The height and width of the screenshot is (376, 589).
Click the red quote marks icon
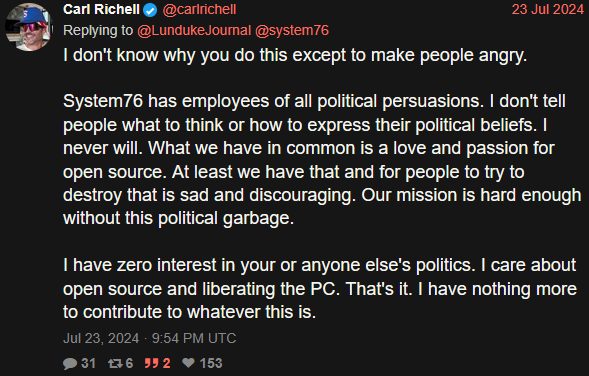(151, 363)
